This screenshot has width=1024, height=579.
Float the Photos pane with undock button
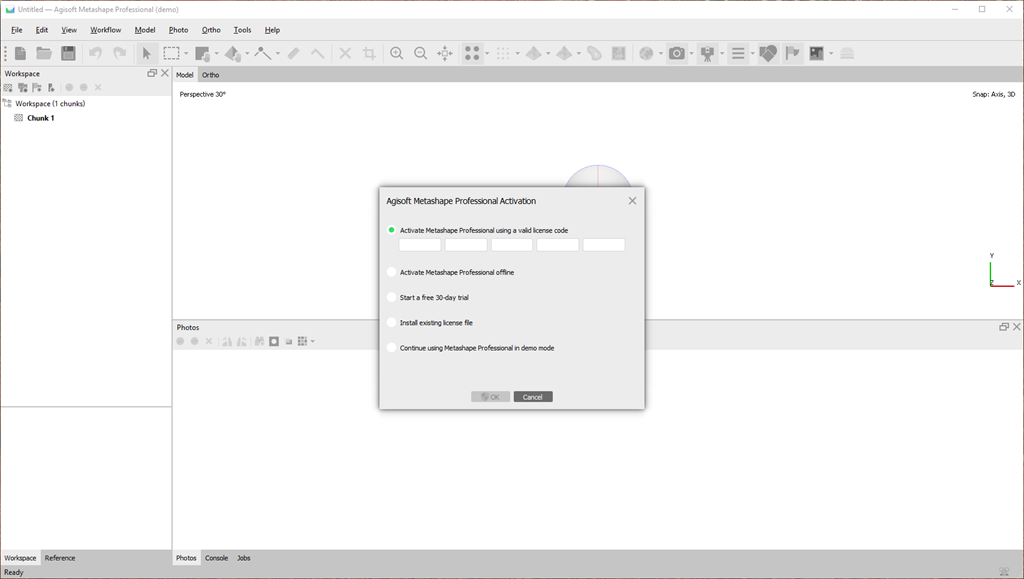point(1004,327)
